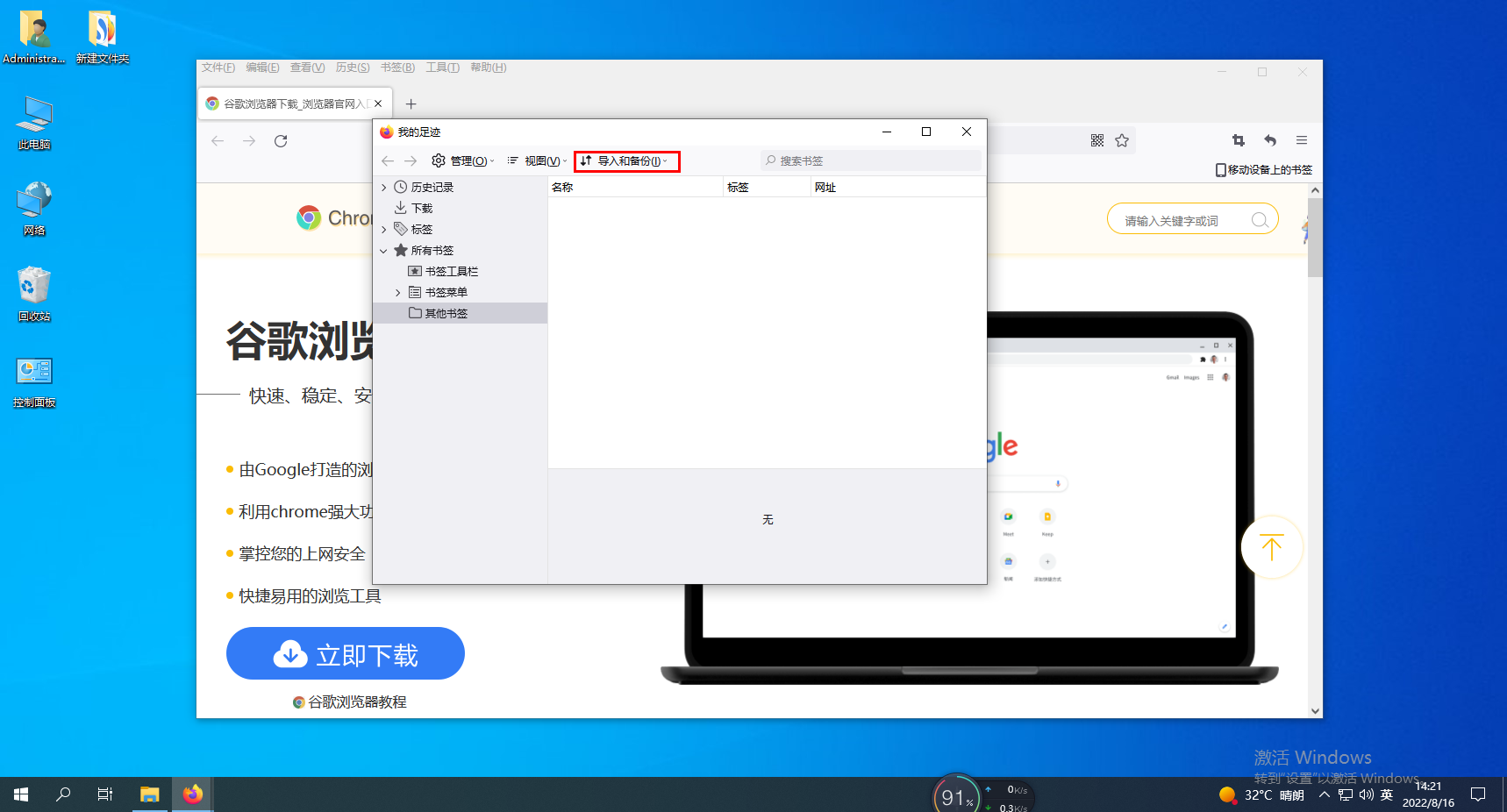Viewport: 1507px width, 812px height.
Task: Click the taskbar search icon
Action: click(63, 794)
